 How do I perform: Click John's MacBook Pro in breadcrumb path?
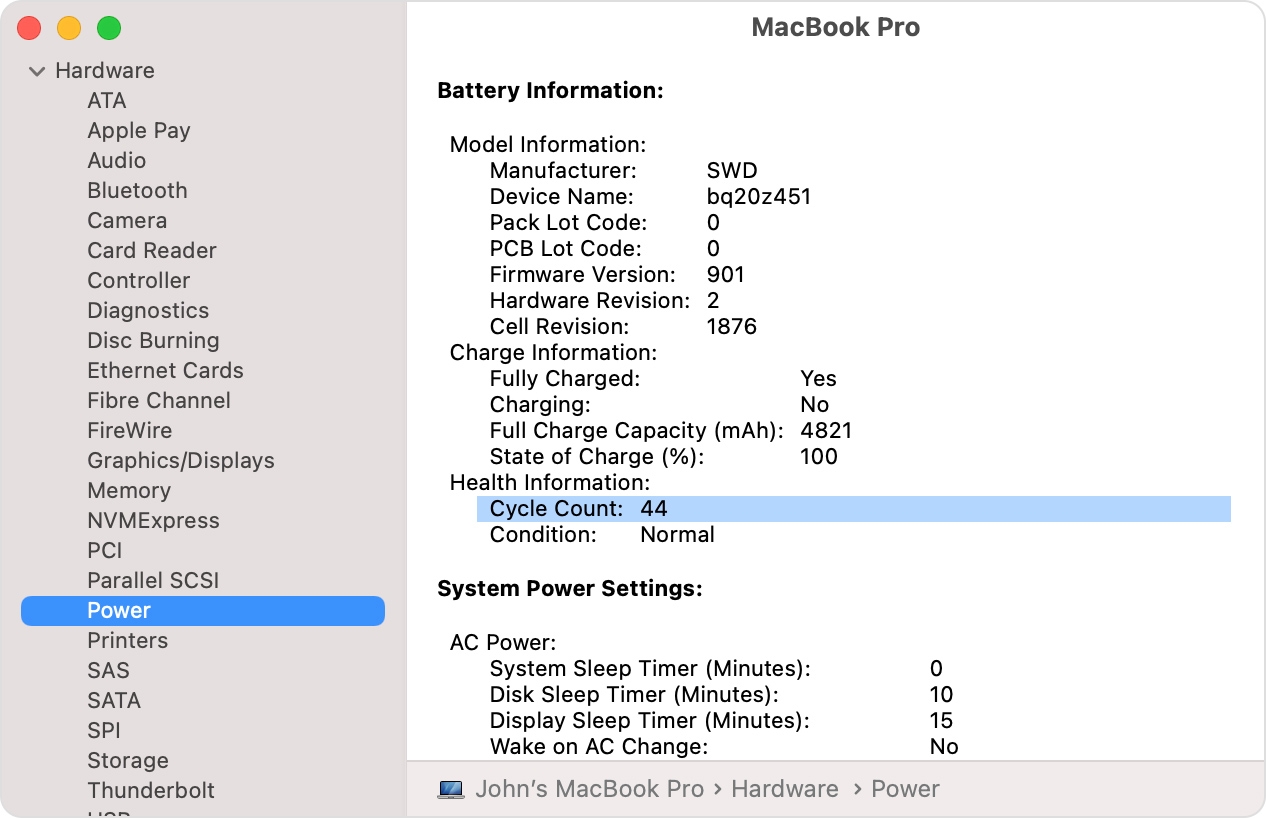592,789
